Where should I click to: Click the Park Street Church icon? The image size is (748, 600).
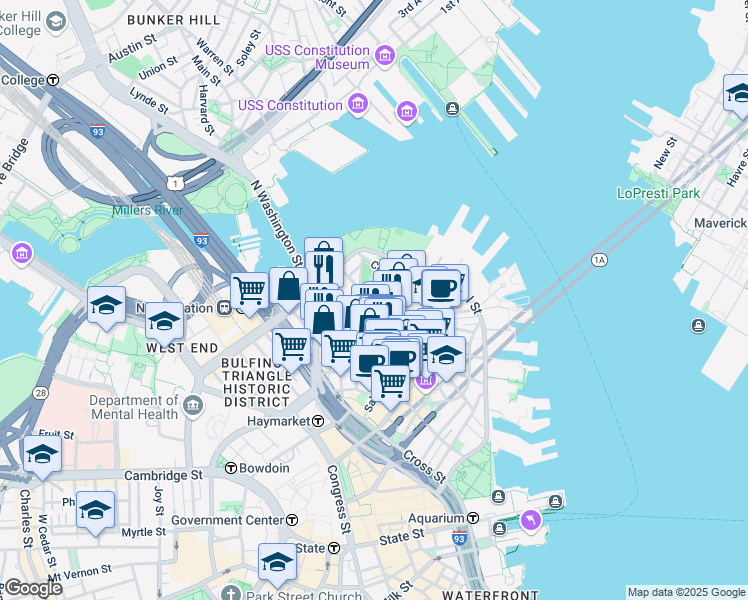[x=231, y=594]
